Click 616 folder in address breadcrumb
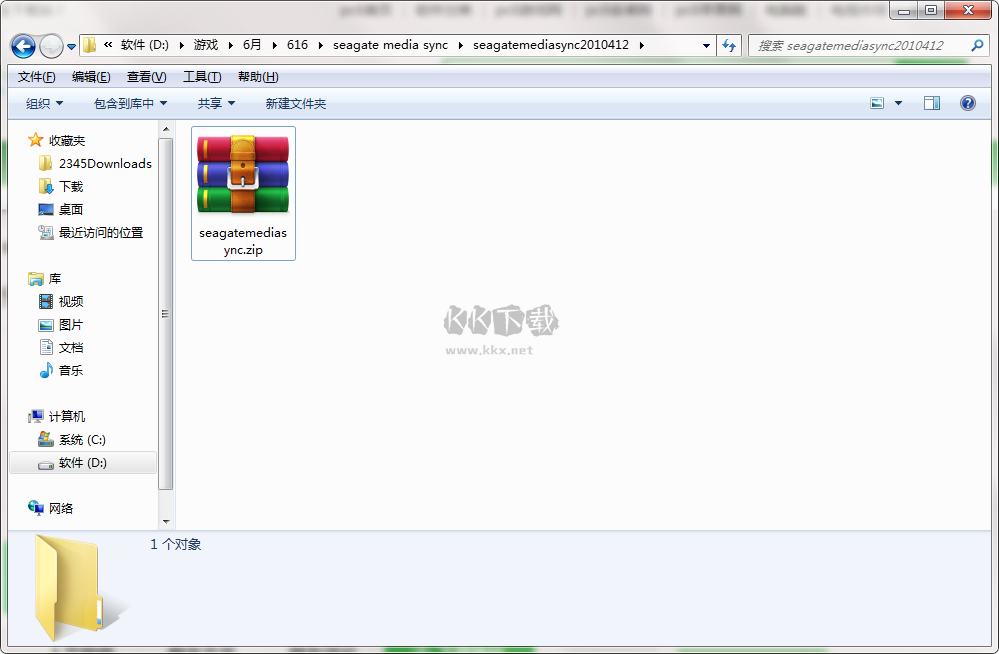The width and height of the screenshot is (999, 654). [297, 46]
